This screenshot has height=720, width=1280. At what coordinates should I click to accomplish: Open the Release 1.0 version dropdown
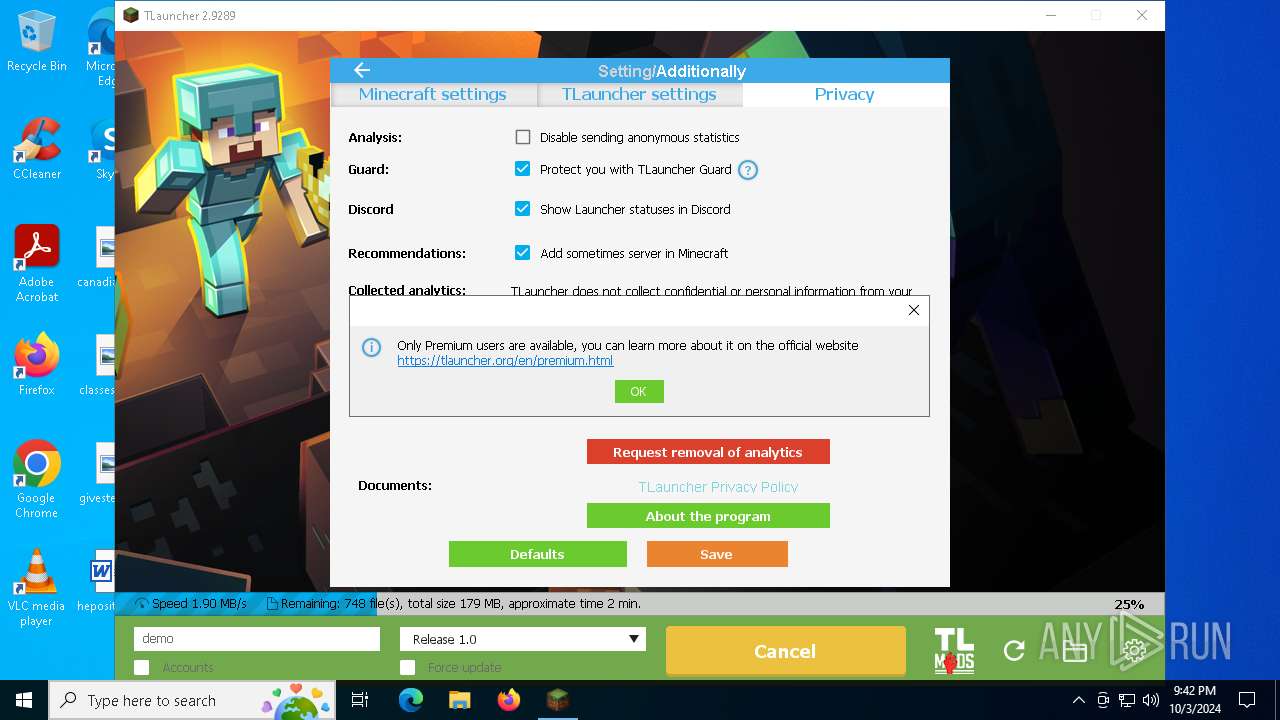pos(523,639)
